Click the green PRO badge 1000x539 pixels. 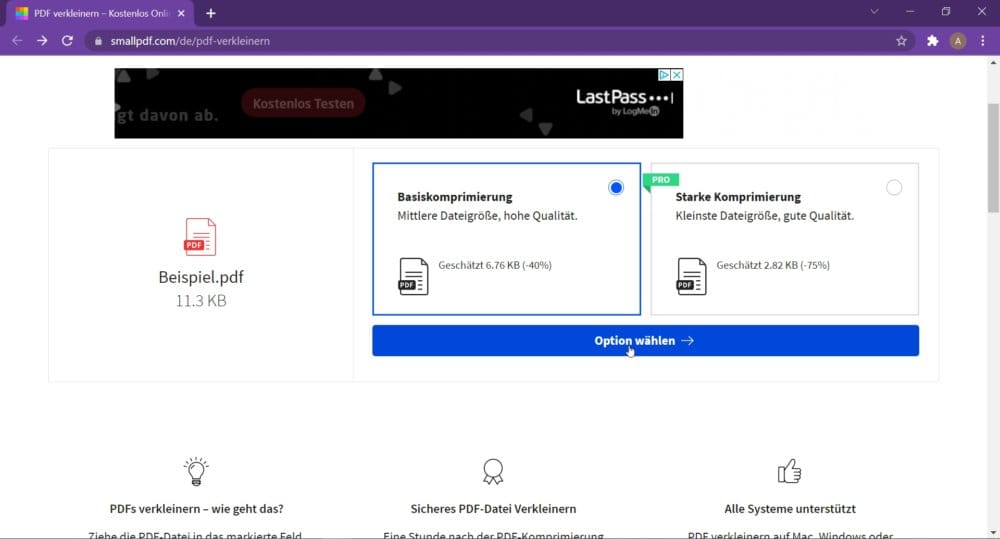point(661,180)
